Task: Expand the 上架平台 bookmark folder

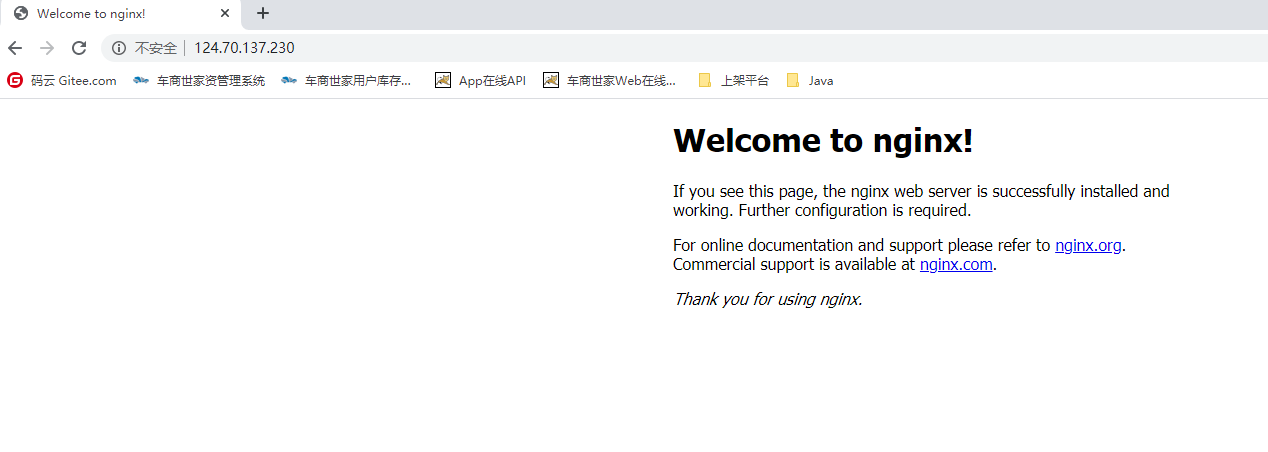Action: 733,81
